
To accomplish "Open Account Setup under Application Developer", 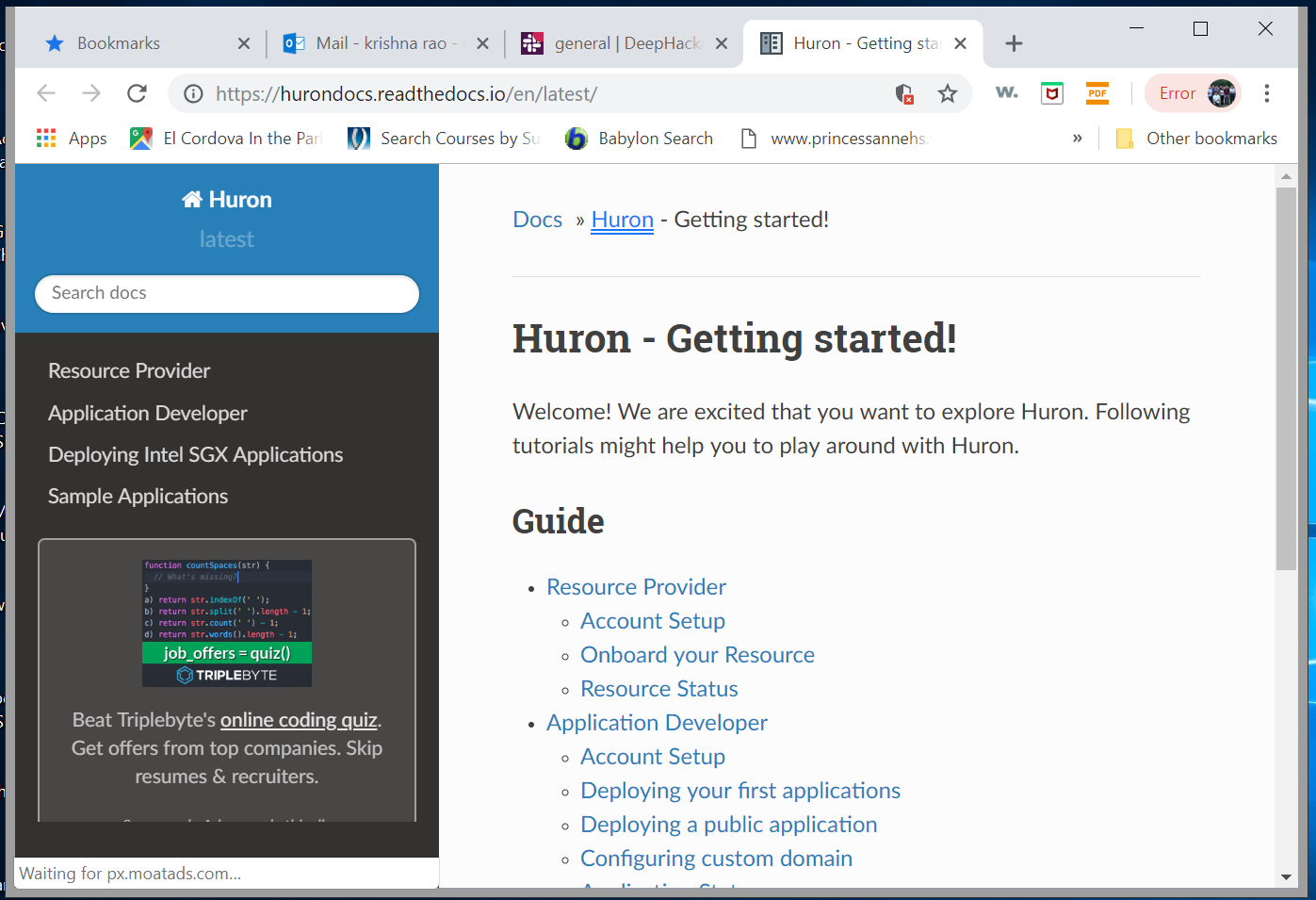I will (653, 757).
